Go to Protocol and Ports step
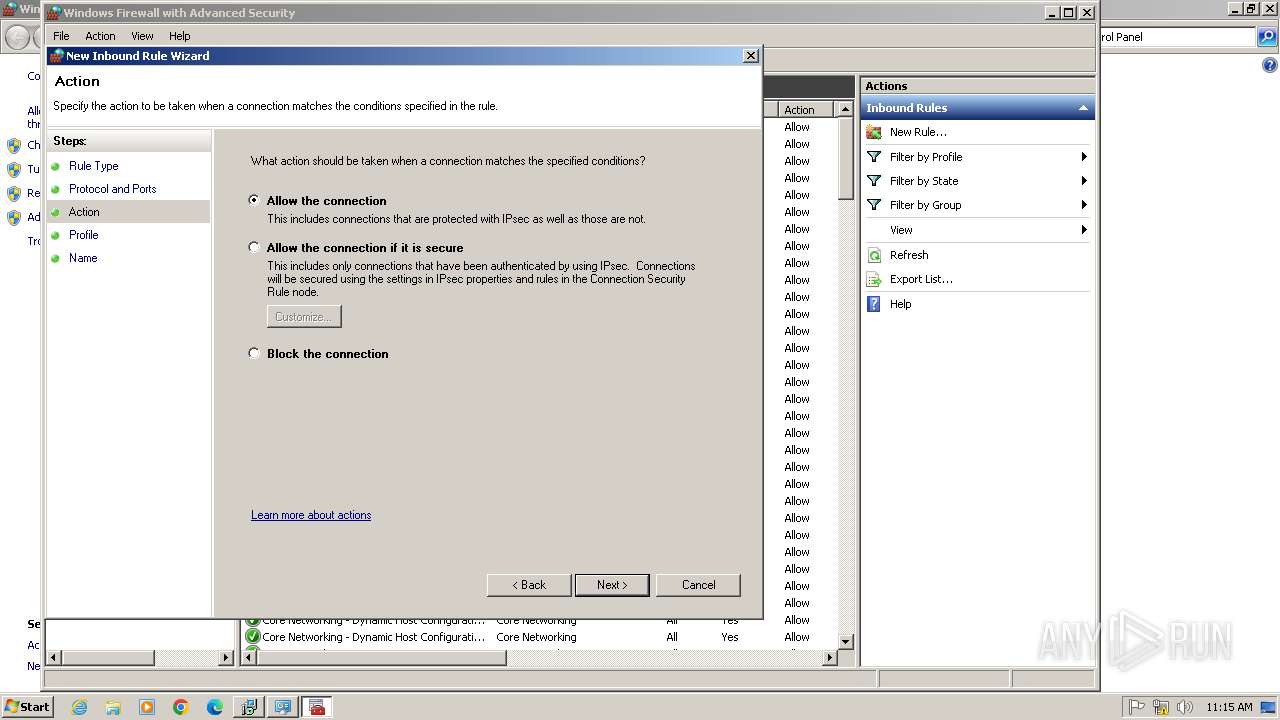 coord(112,189)
